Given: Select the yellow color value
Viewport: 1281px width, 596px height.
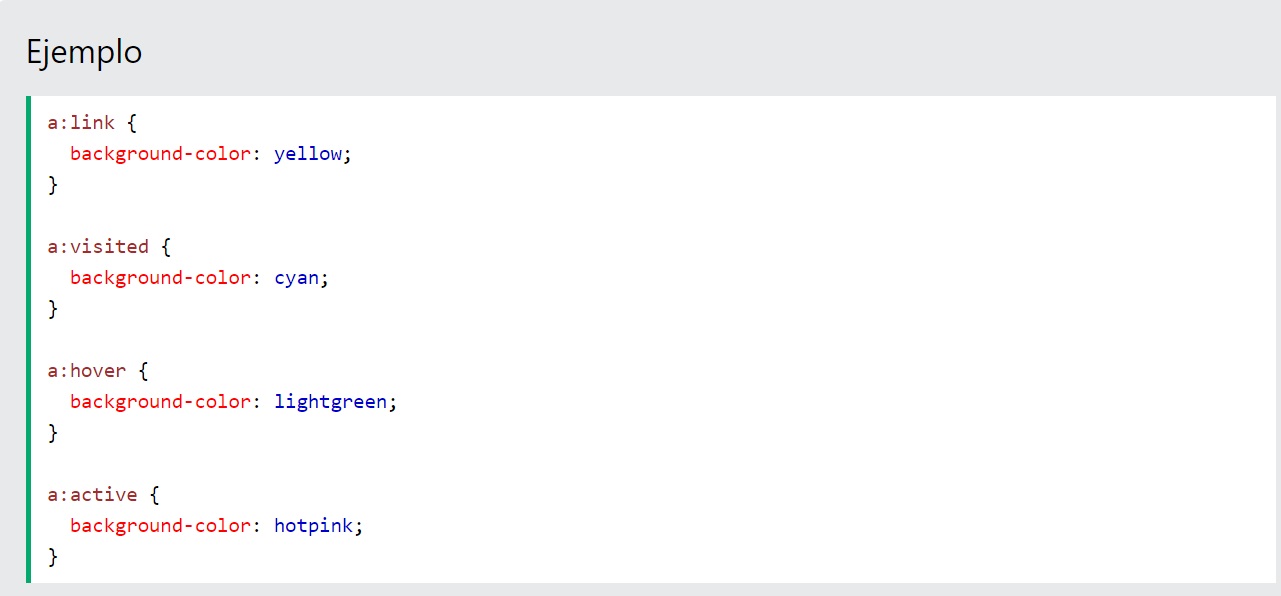Looking at the screenshot, I should click(308, 154).
